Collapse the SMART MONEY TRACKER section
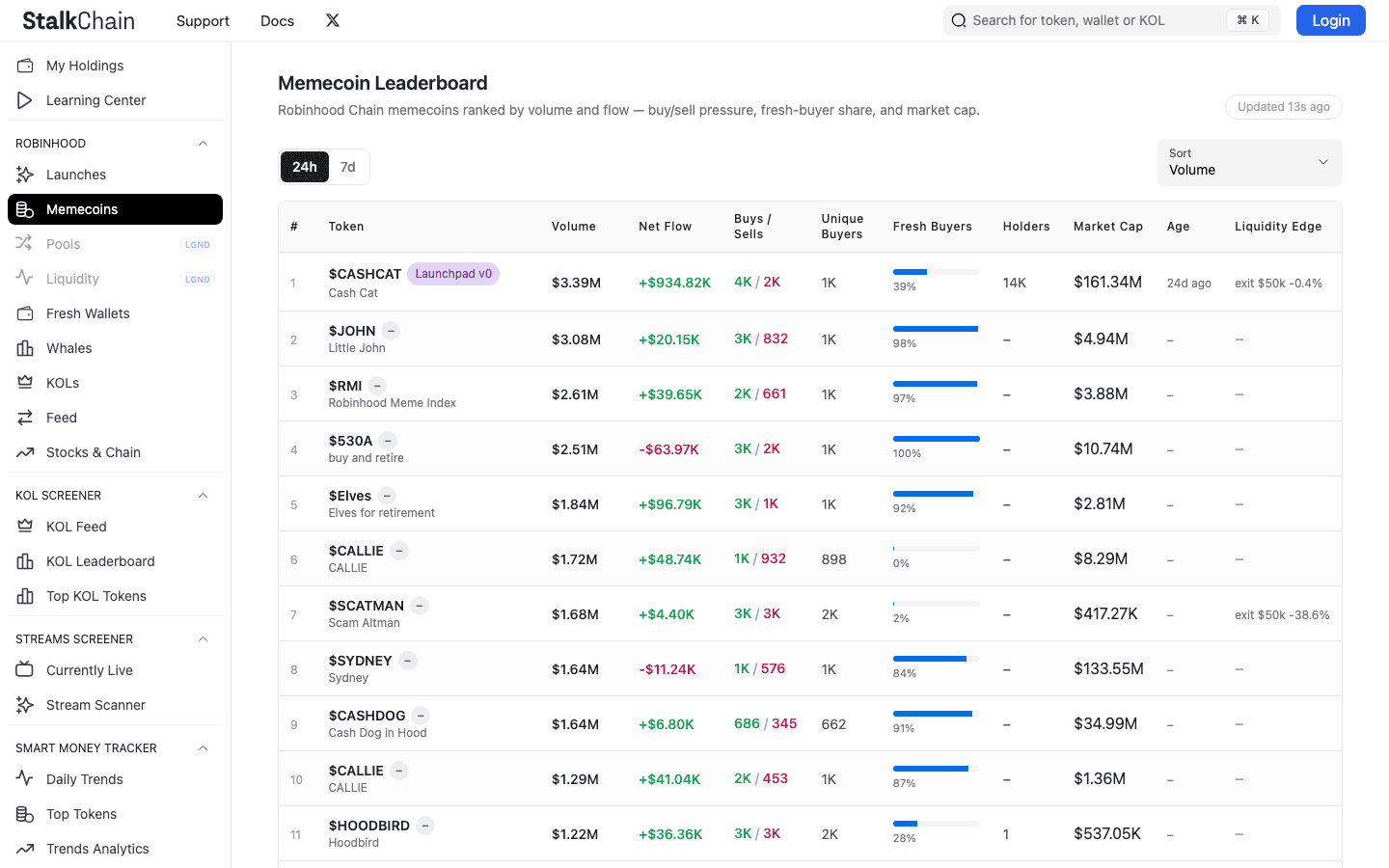The height and width of the screenshot is (868, 1389). click(203, 748)
